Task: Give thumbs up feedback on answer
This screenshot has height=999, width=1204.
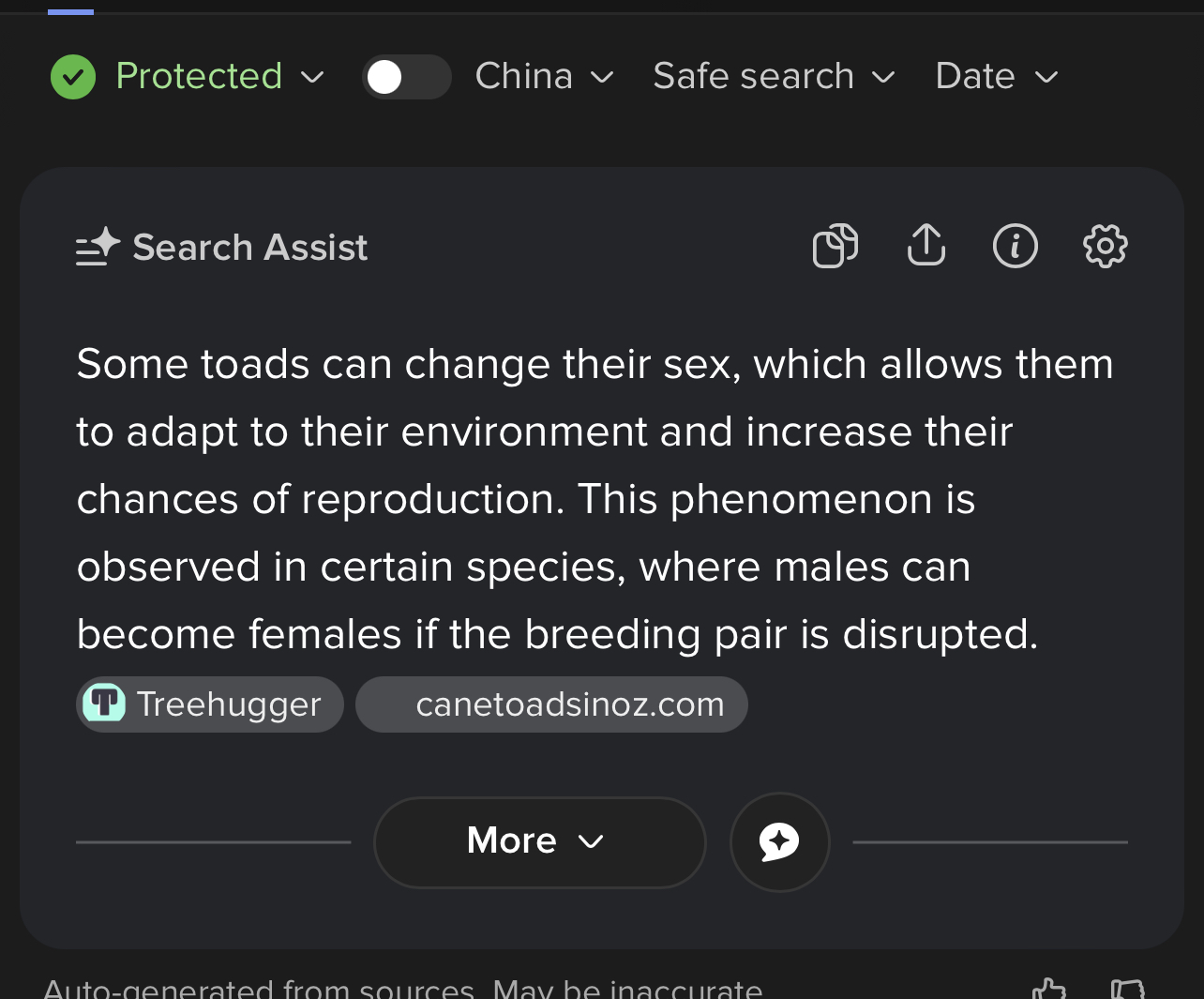Action: pos(1049,989)
